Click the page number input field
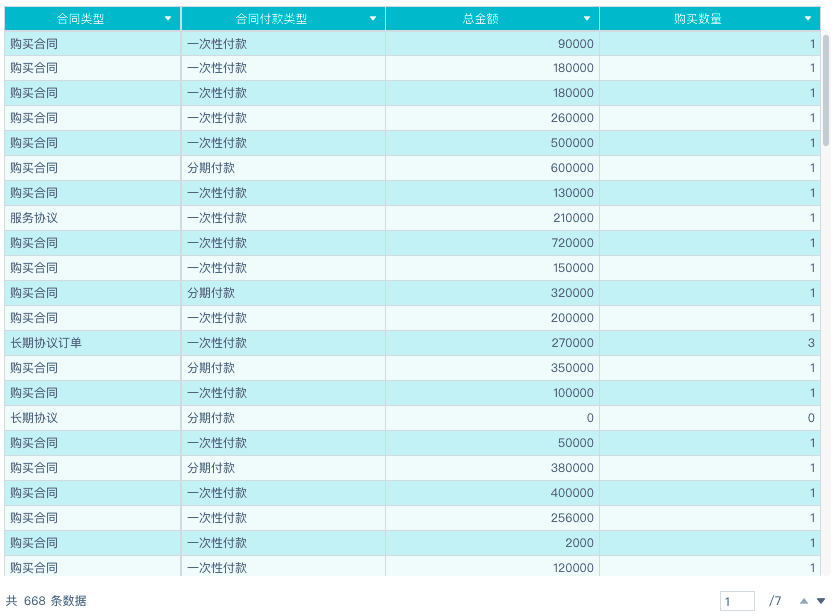Viewport: 836px width, 616px height. click(x=737, y=601)
